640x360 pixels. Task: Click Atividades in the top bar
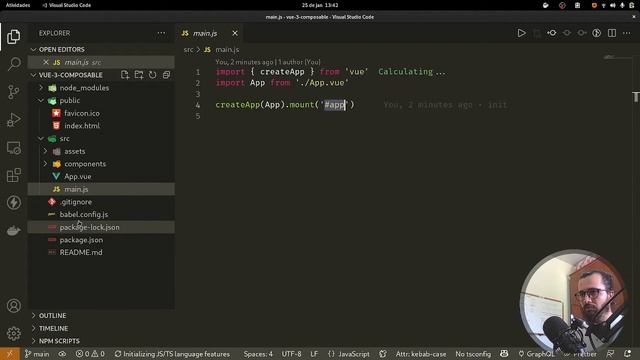18,5
